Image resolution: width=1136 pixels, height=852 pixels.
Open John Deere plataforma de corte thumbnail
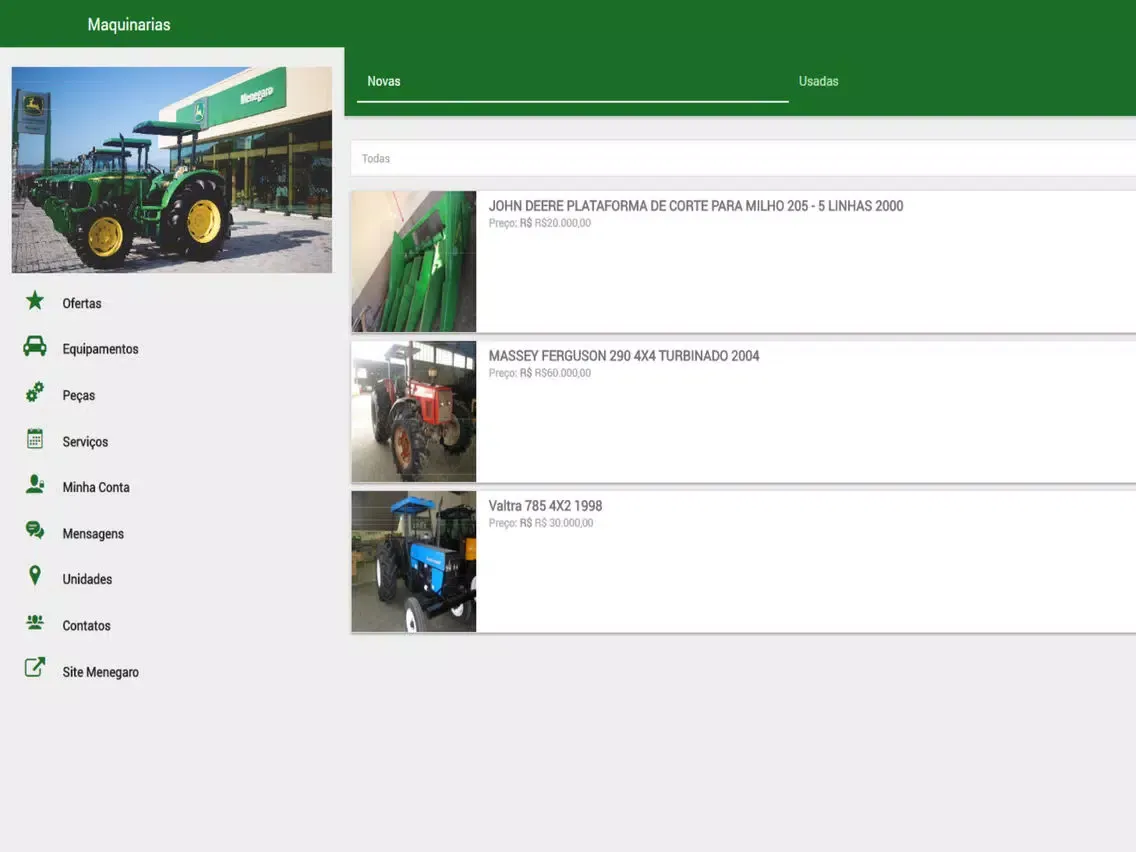pos(414,262)
